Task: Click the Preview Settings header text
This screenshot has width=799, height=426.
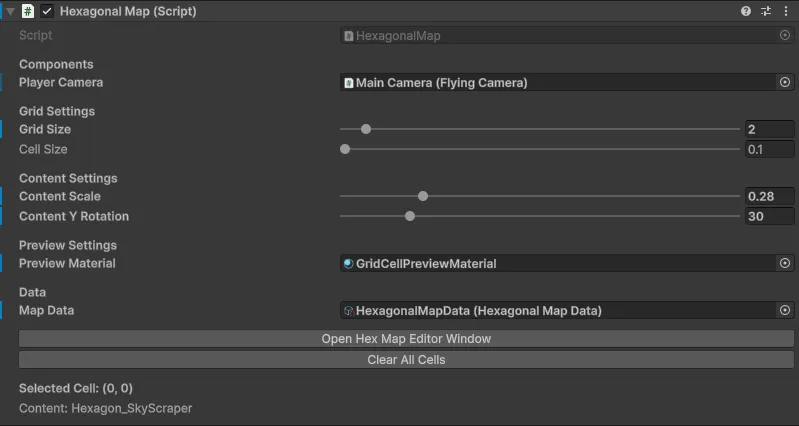Action: click(68, 245)
